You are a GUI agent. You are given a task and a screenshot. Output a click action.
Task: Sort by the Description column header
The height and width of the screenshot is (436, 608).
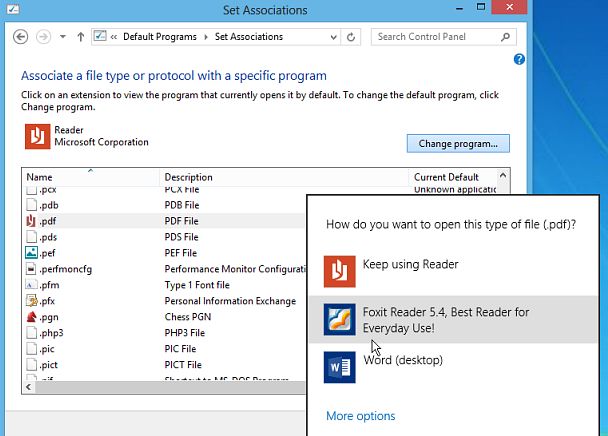(284, 177)
